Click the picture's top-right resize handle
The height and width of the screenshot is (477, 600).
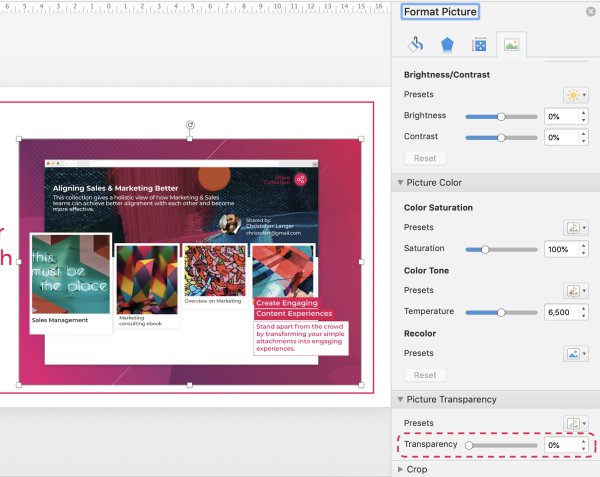click(x=361, y=139)
